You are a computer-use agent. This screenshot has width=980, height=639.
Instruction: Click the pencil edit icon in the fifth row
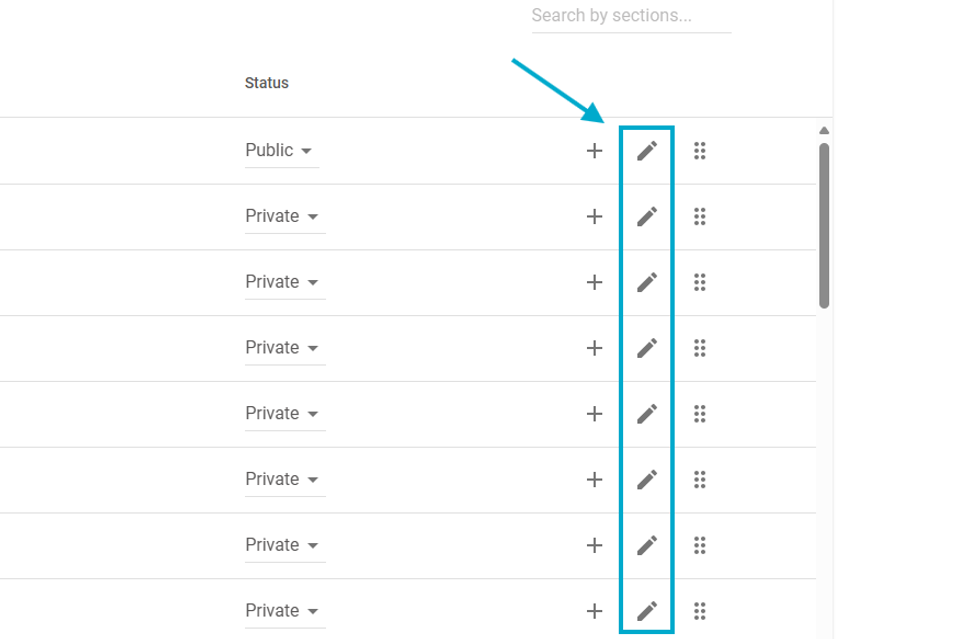(647, 413)
